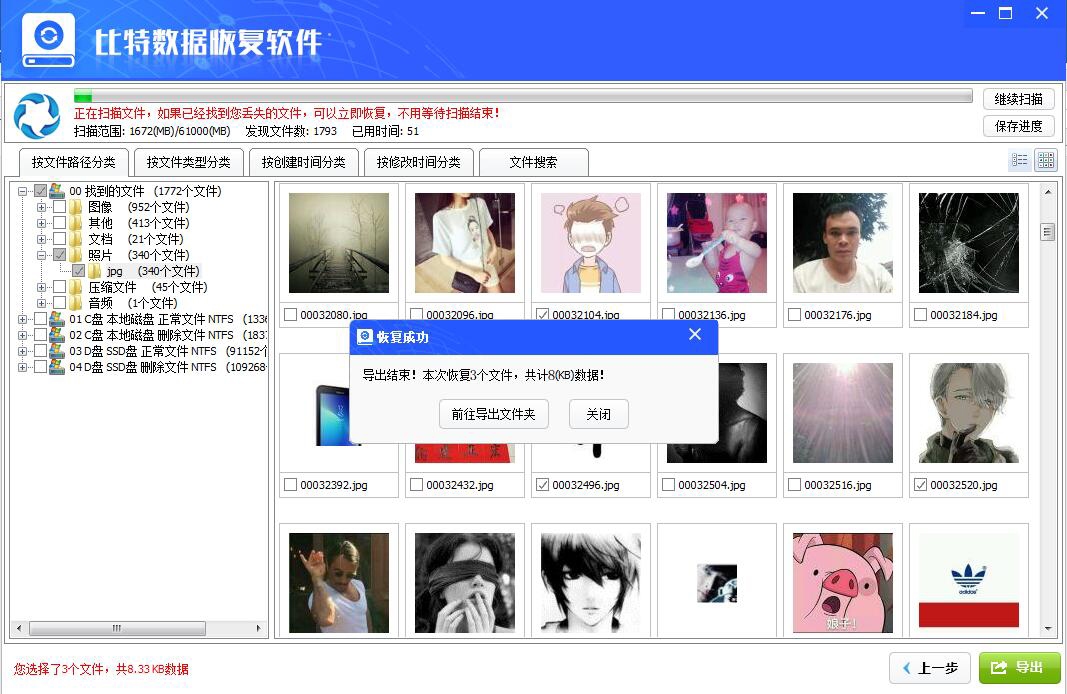Click 关闭 button in the dialog
The image size is (1067, 694).
[x=599, y=414]
